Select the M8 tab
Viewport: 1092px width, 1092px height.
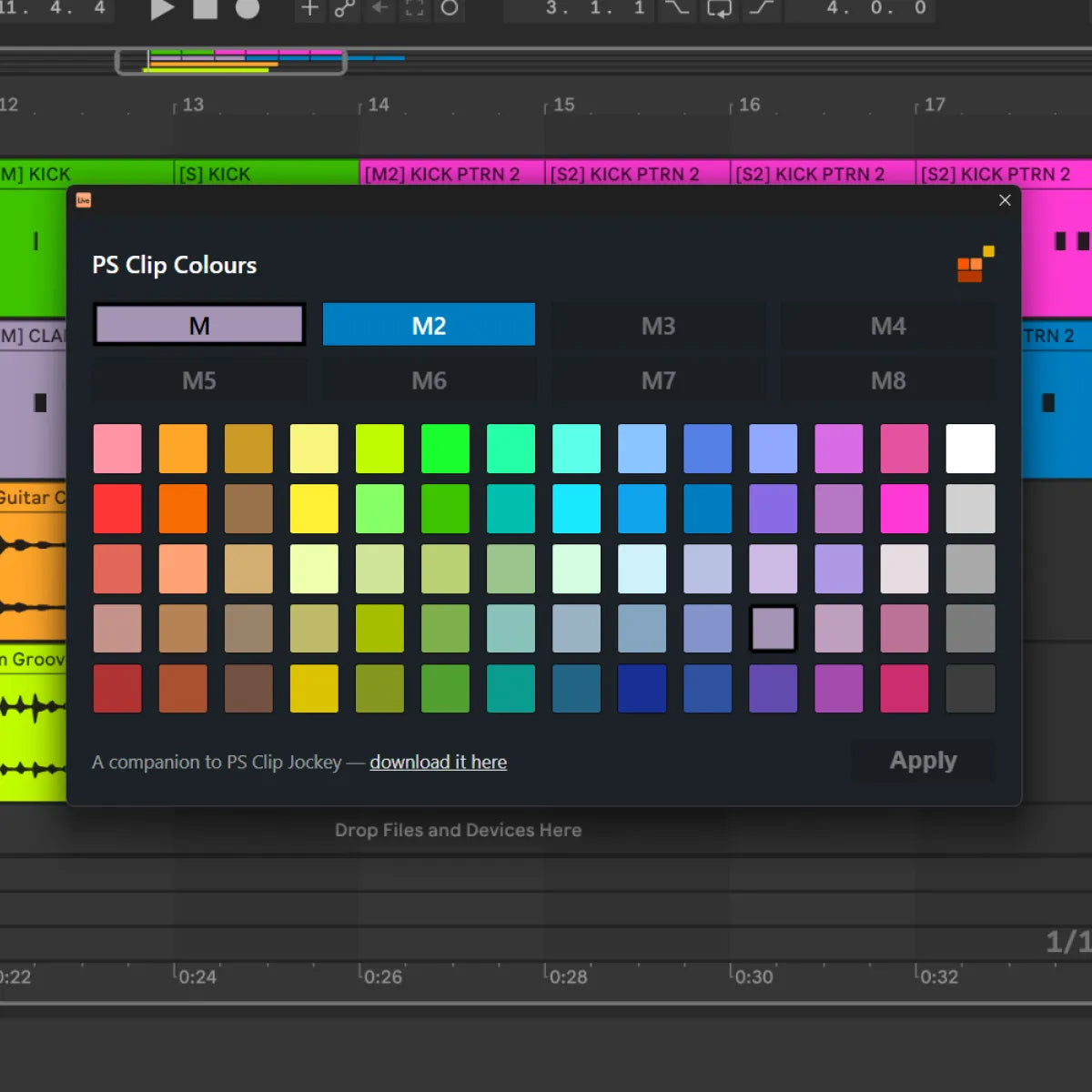point(888,380)
